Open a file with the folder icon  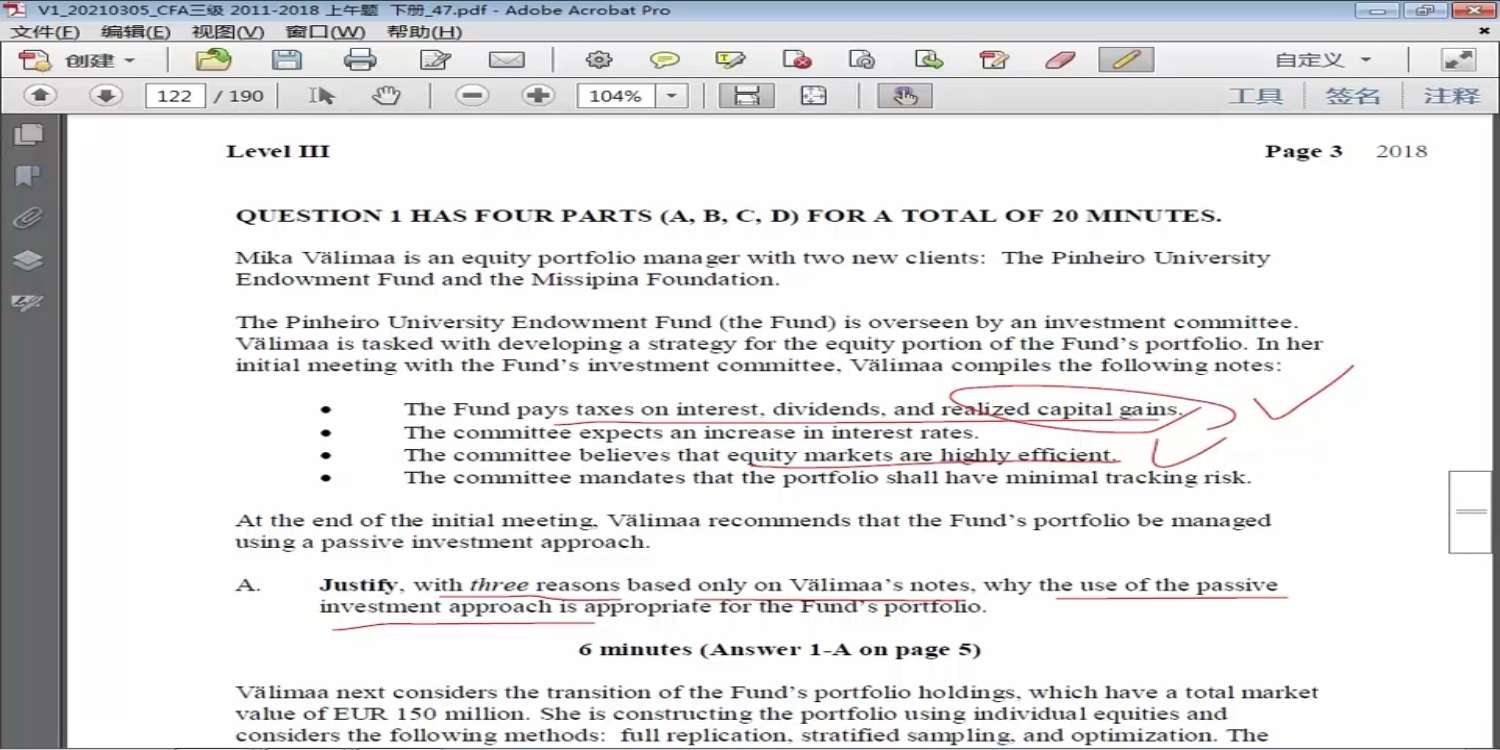coord(213,60)
